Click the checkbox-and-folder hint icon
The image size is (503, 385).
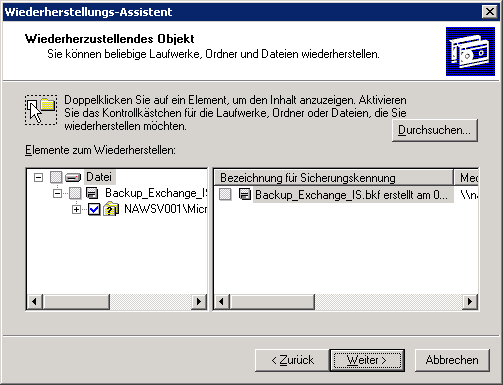(41, 110)
